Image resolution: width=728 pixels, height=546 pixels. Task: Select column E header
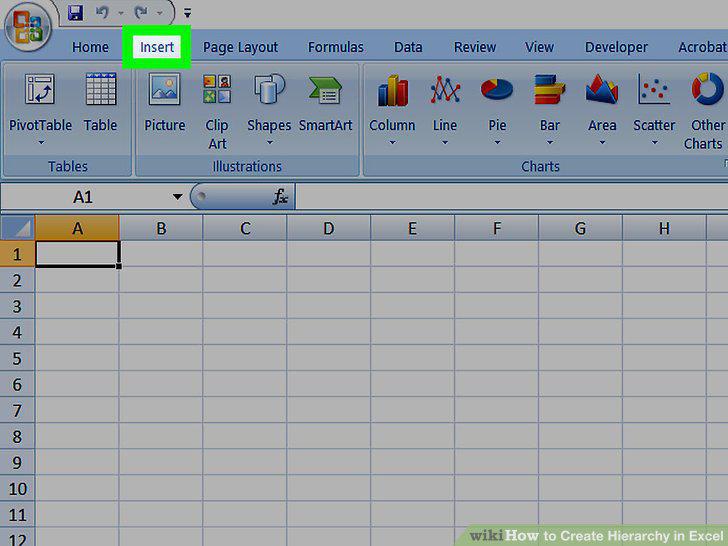pos(412,228)
